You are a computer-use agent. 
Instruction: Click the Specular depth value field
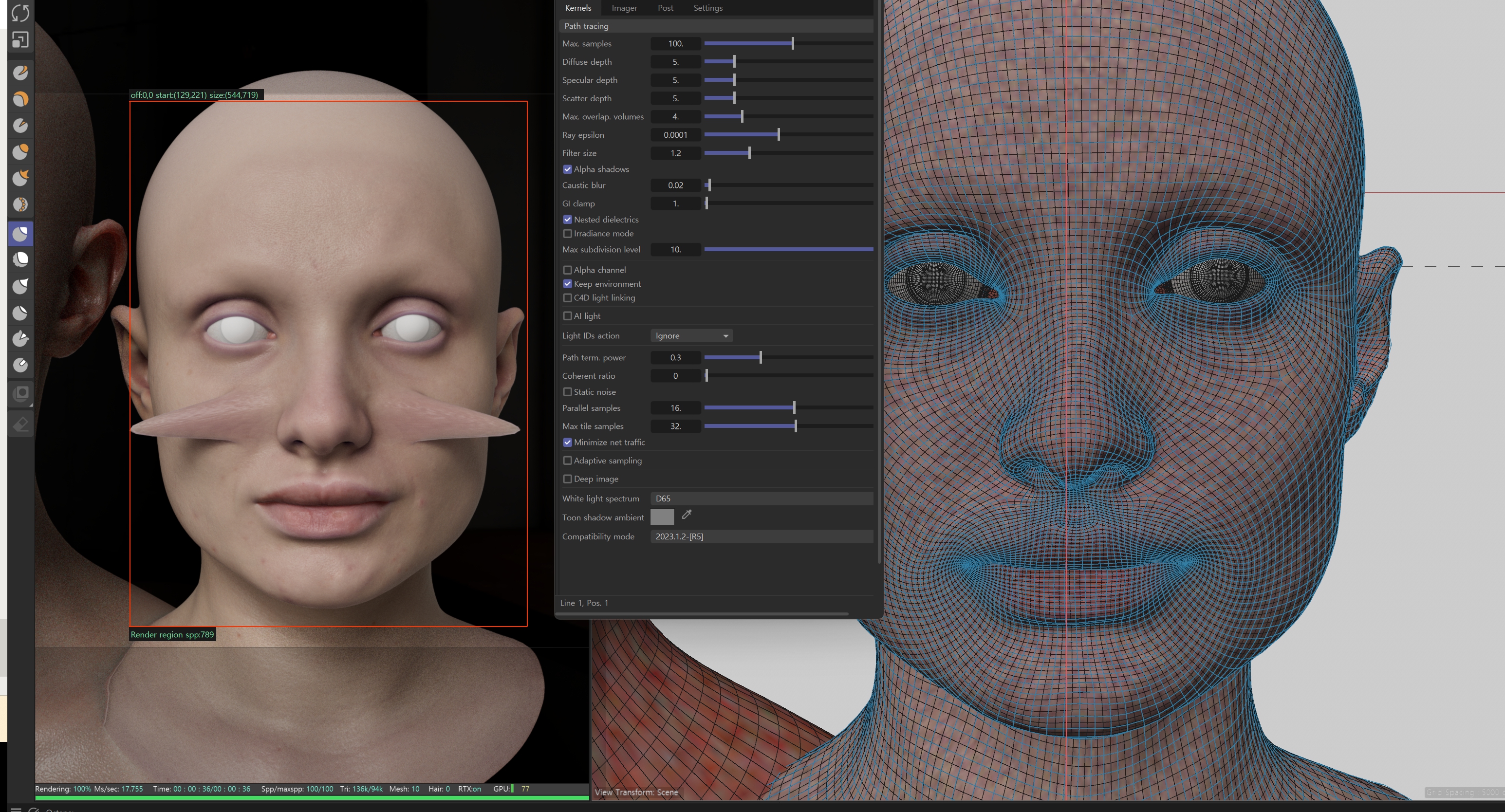675,80
